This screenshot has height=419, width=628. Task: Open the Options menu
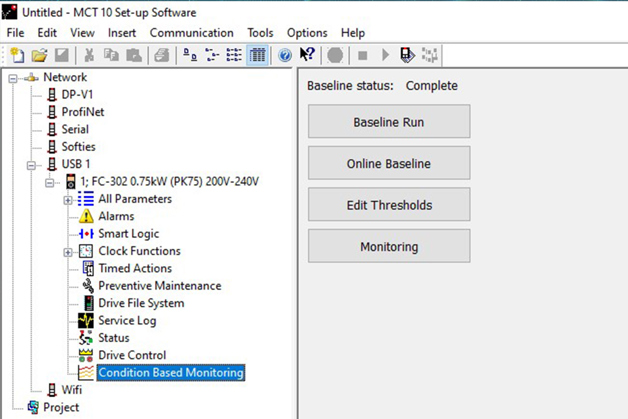tap(307, 33)
